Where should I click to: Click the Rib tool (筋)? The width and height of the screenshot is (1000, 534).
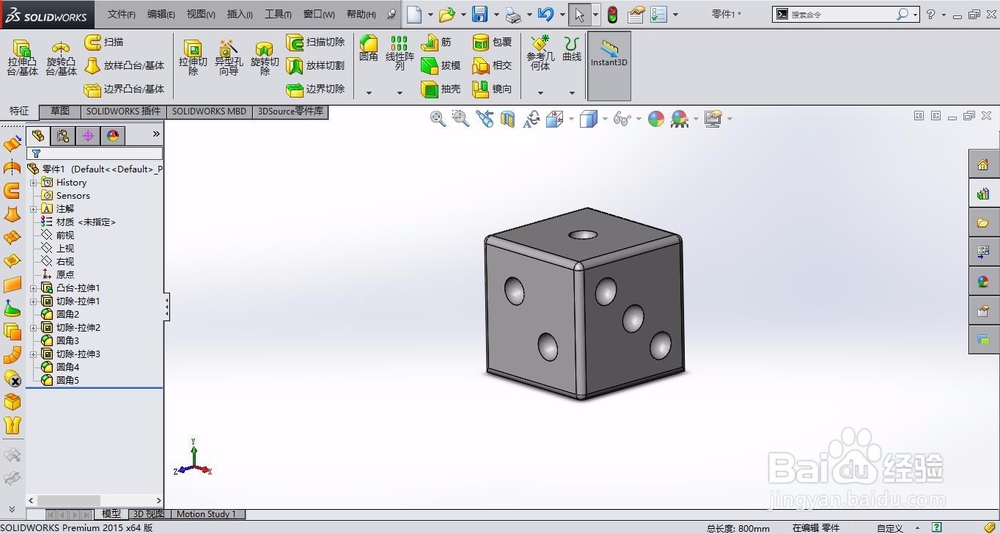point(436,42)
